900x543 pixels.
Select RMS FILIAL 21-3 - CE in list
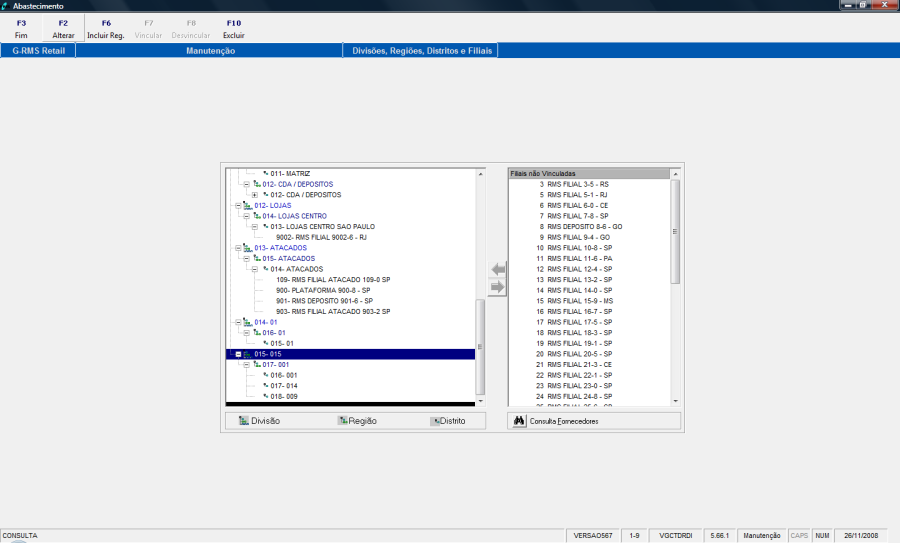(579, 364)
